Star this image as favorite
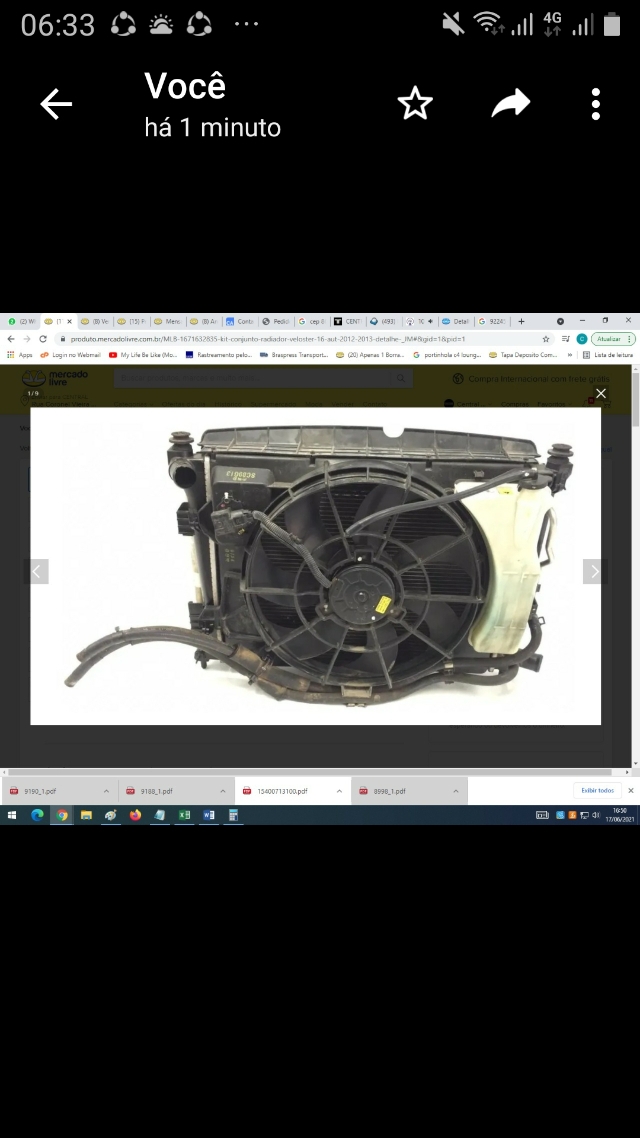This screenshot has width=640, height=1138. click(415, 104)
